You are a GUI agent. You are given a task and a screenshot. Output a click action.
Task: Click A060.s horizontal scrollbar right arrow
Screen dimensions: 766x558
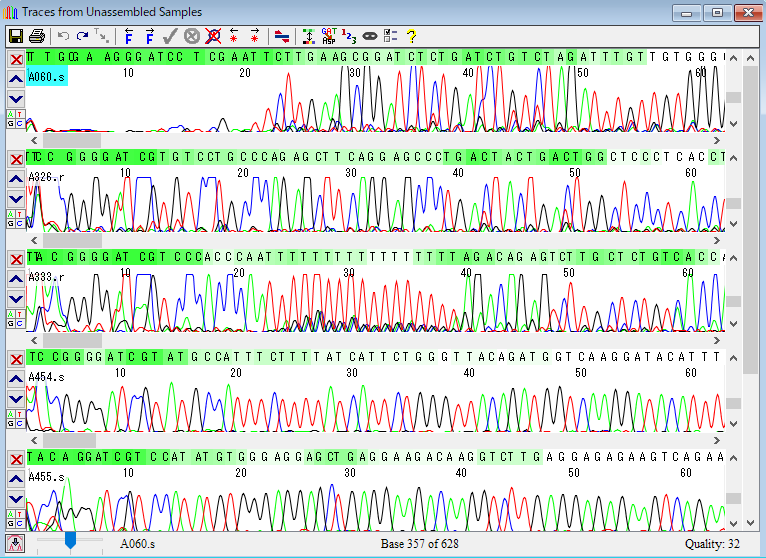click(717, 140)
